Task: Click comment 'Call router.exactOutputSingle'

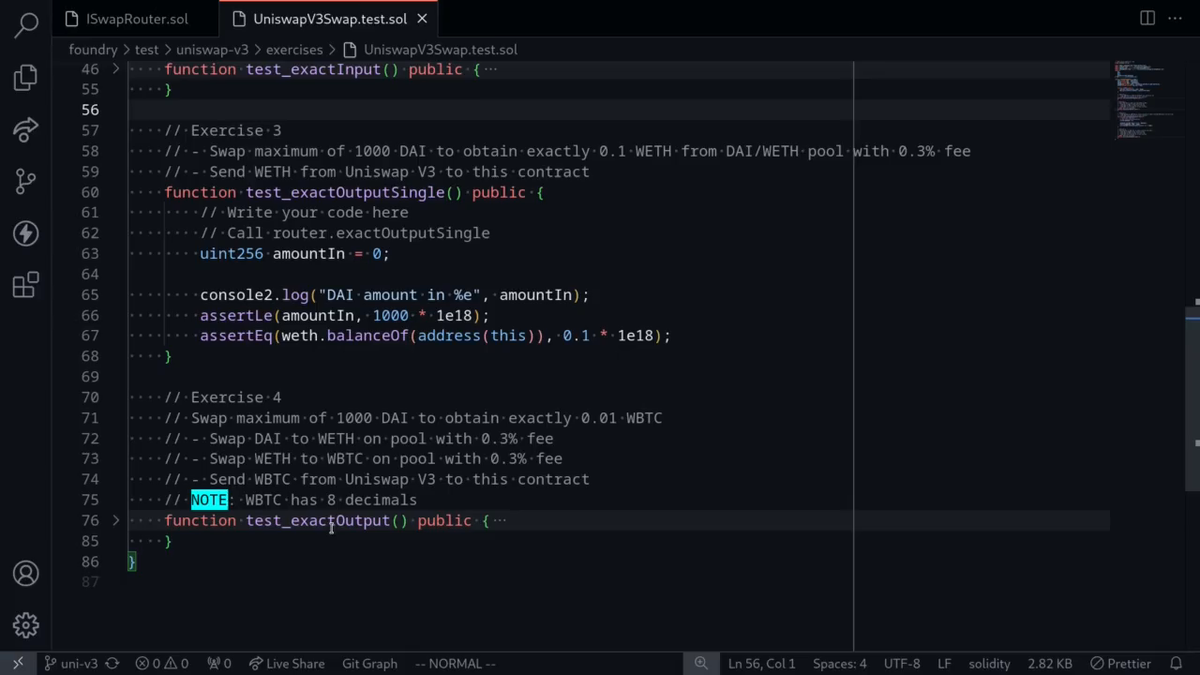Action: [x=345, y=233]
